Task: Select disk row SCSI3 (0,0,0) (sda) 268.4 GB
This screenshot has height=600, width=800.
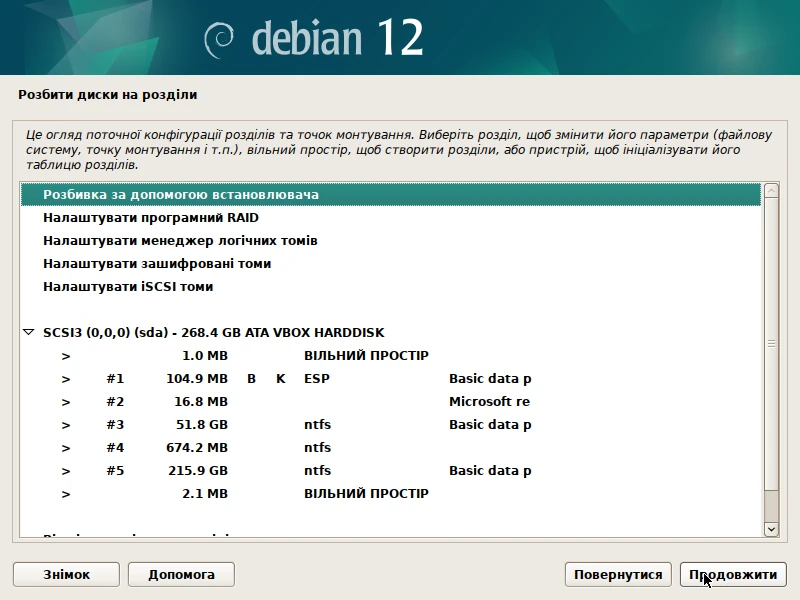Action: coord(391,333)
